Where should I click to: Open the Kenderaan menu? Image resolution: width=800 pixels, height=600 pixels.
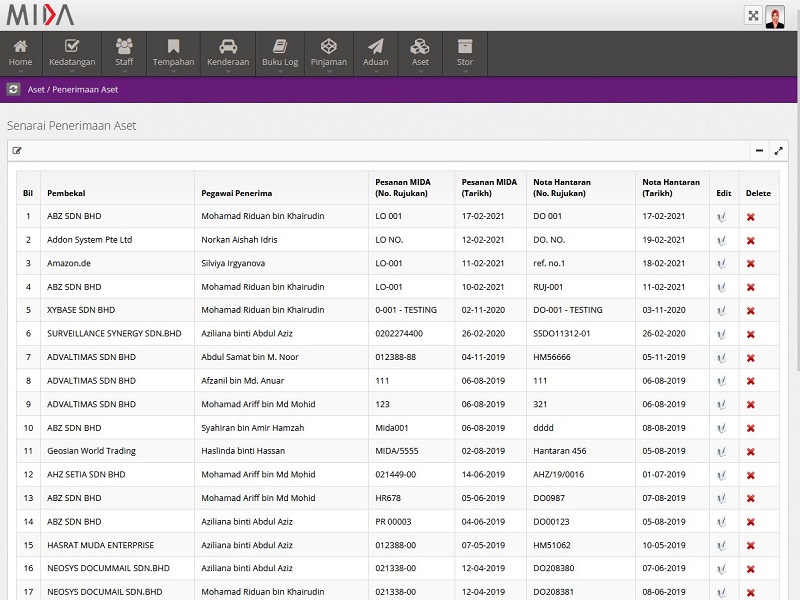(x=228, y=53)
